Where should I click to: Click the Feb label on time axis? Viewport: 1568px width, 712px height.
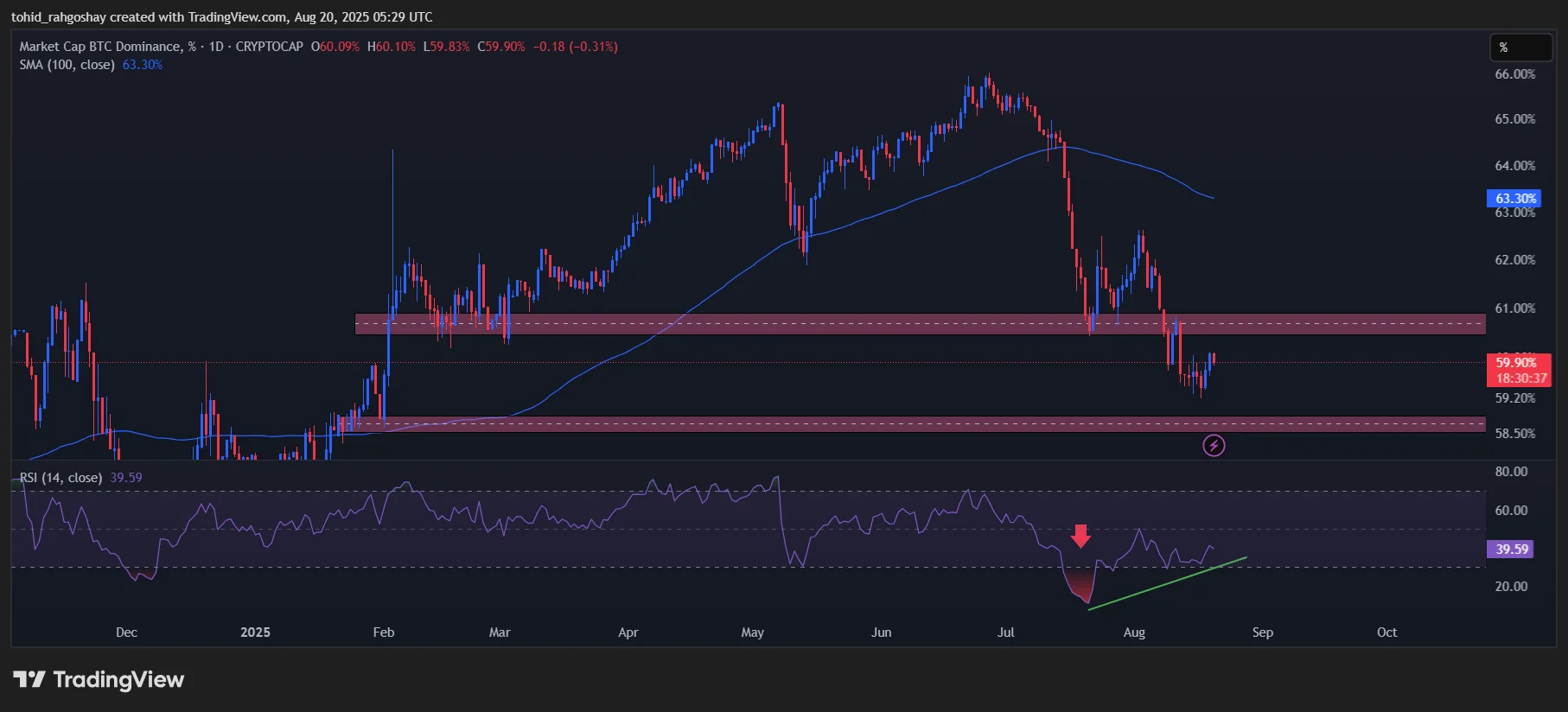(384, 633)
